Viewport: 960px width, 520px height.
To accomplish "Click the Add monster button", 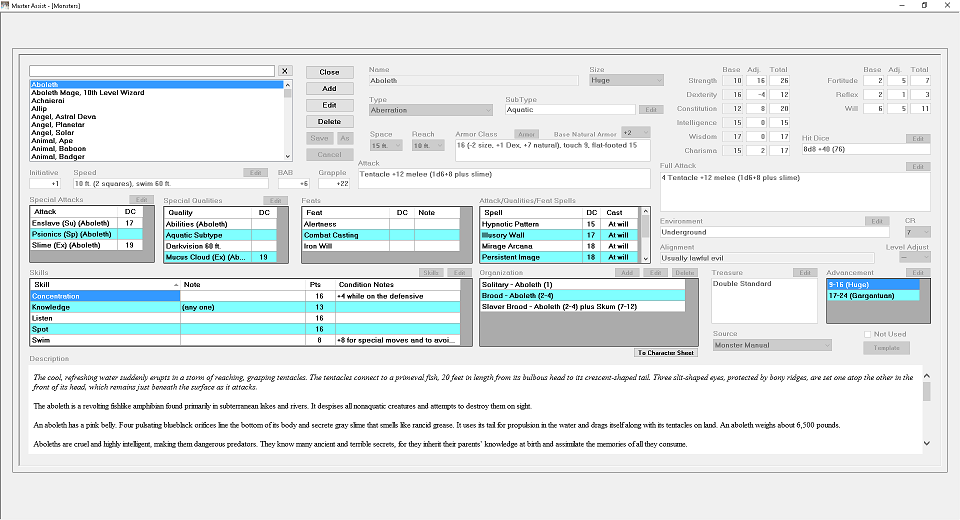I will pos(329,89).
